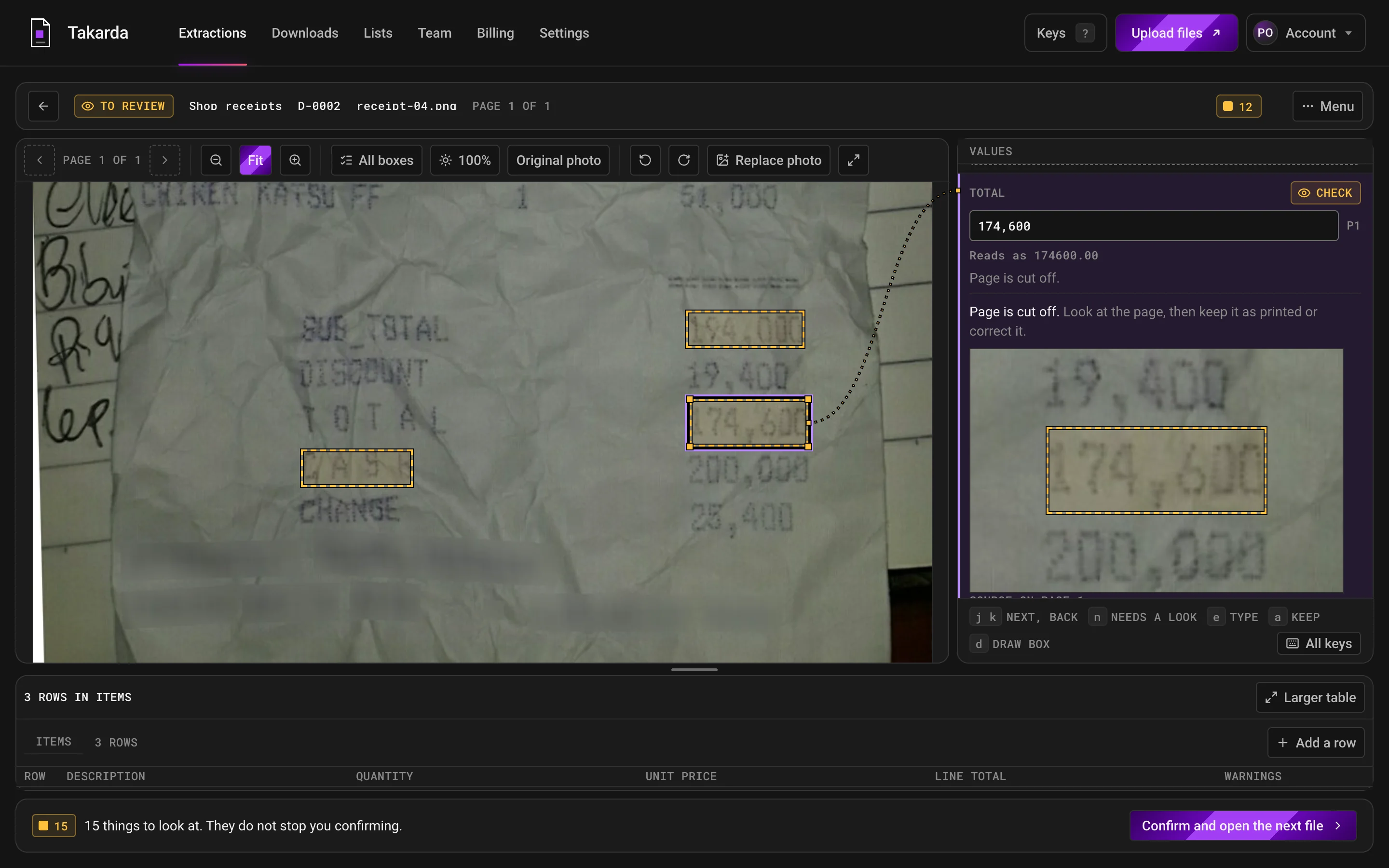Open the Billing tab
This screenshot has height=868, width=1389.
click(x=495, y=33)
